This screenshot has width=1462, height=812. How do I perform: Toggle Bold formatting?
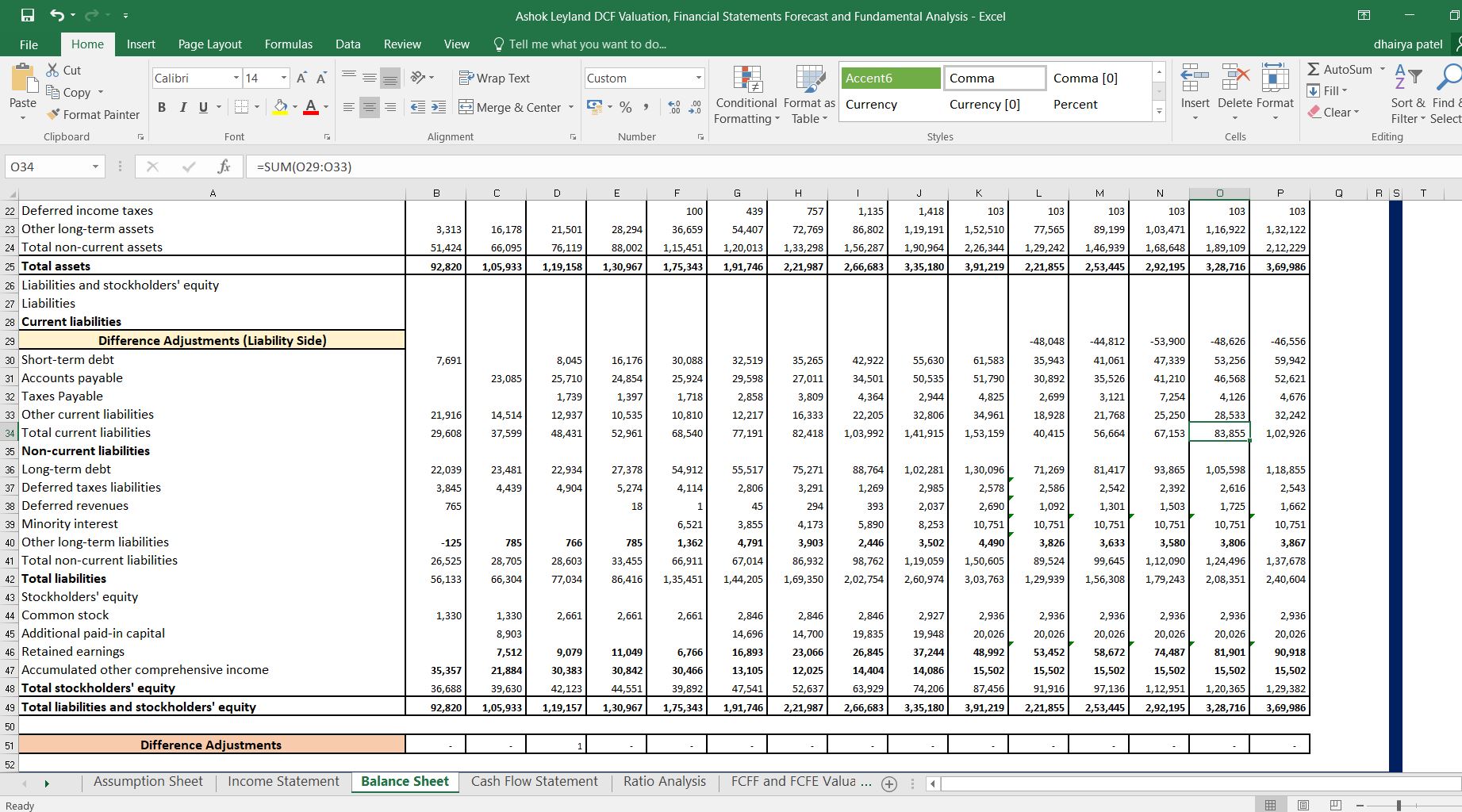click(162, 107)
